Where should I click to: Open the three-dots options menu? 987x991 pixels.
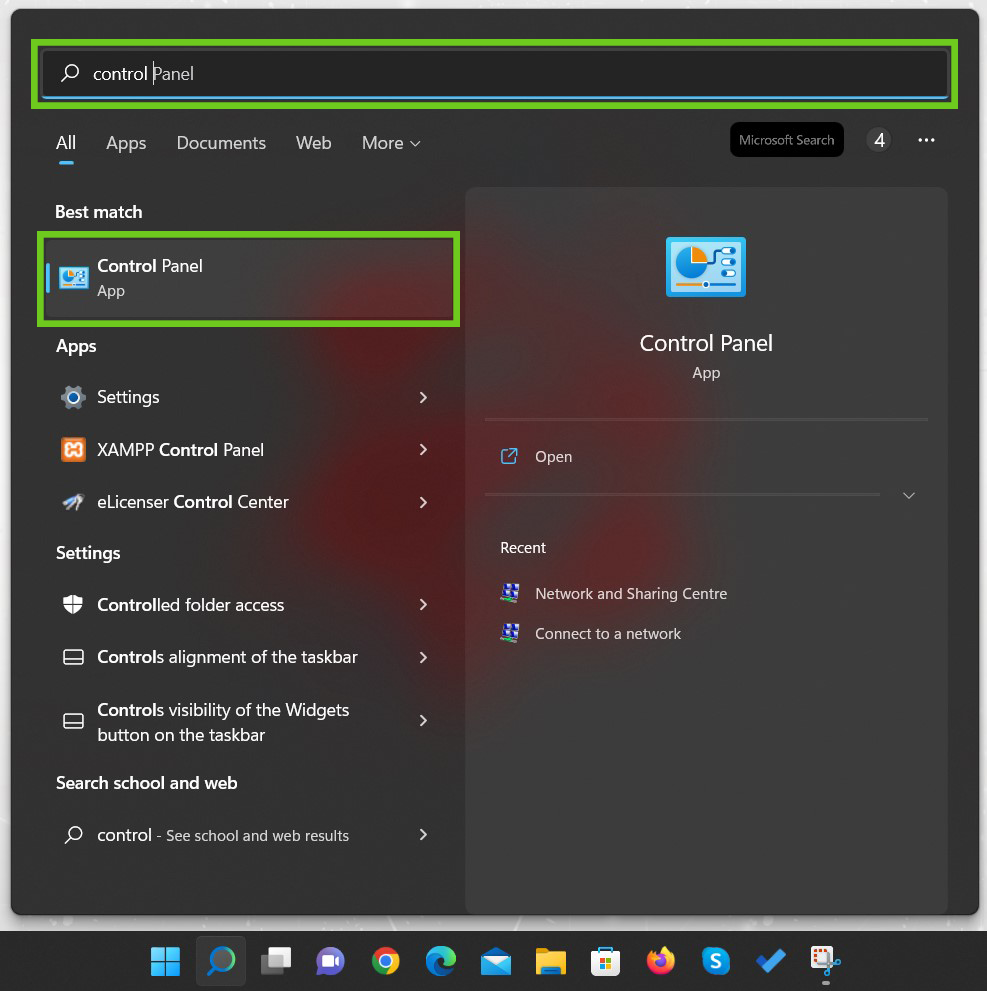point(926,140)
